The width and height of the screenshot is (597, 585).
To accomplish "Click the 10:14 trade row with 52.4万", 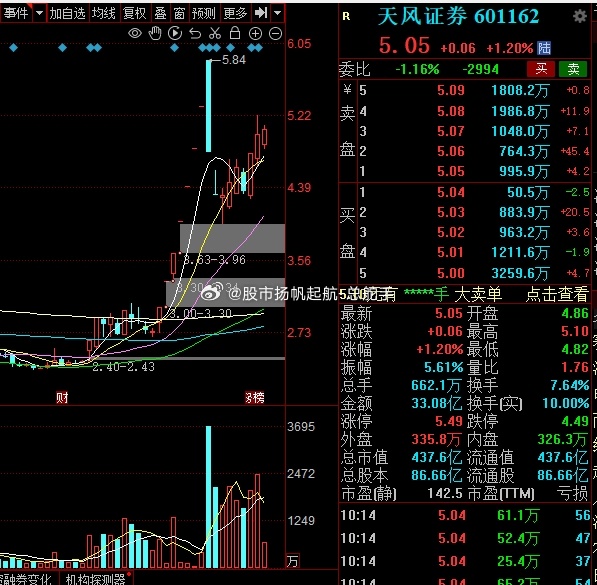I will (465, 539).
